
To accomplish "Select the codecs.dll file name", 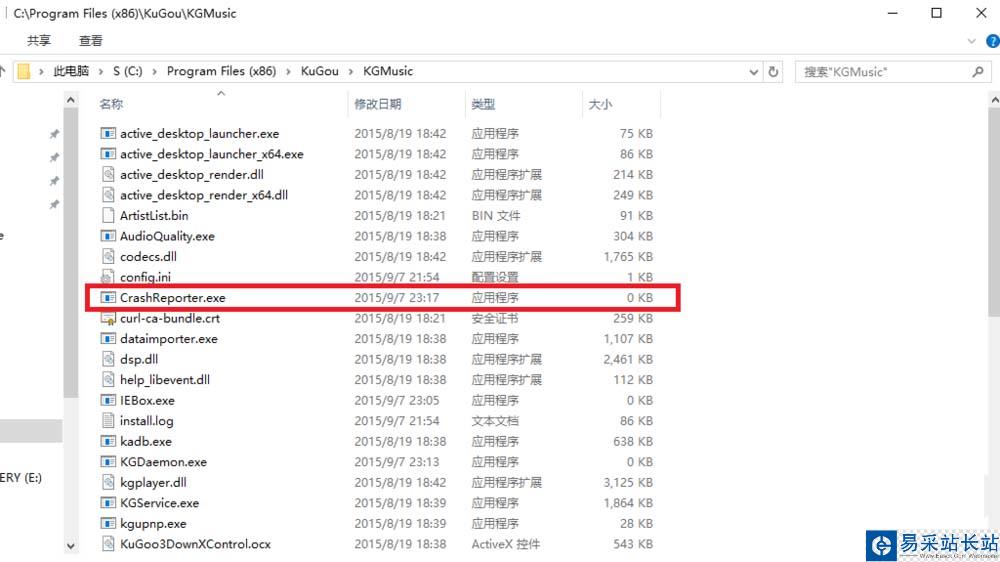I will click(x=149, y=256).
